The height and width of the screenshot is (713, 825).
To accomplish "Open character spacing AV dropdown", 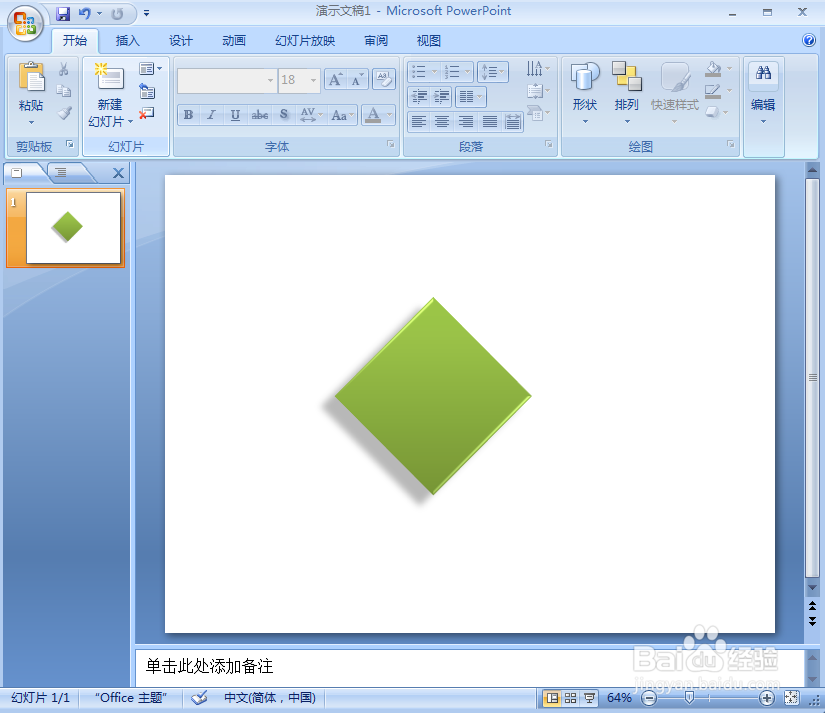I will pyautogui.click(x=310, y=115).
